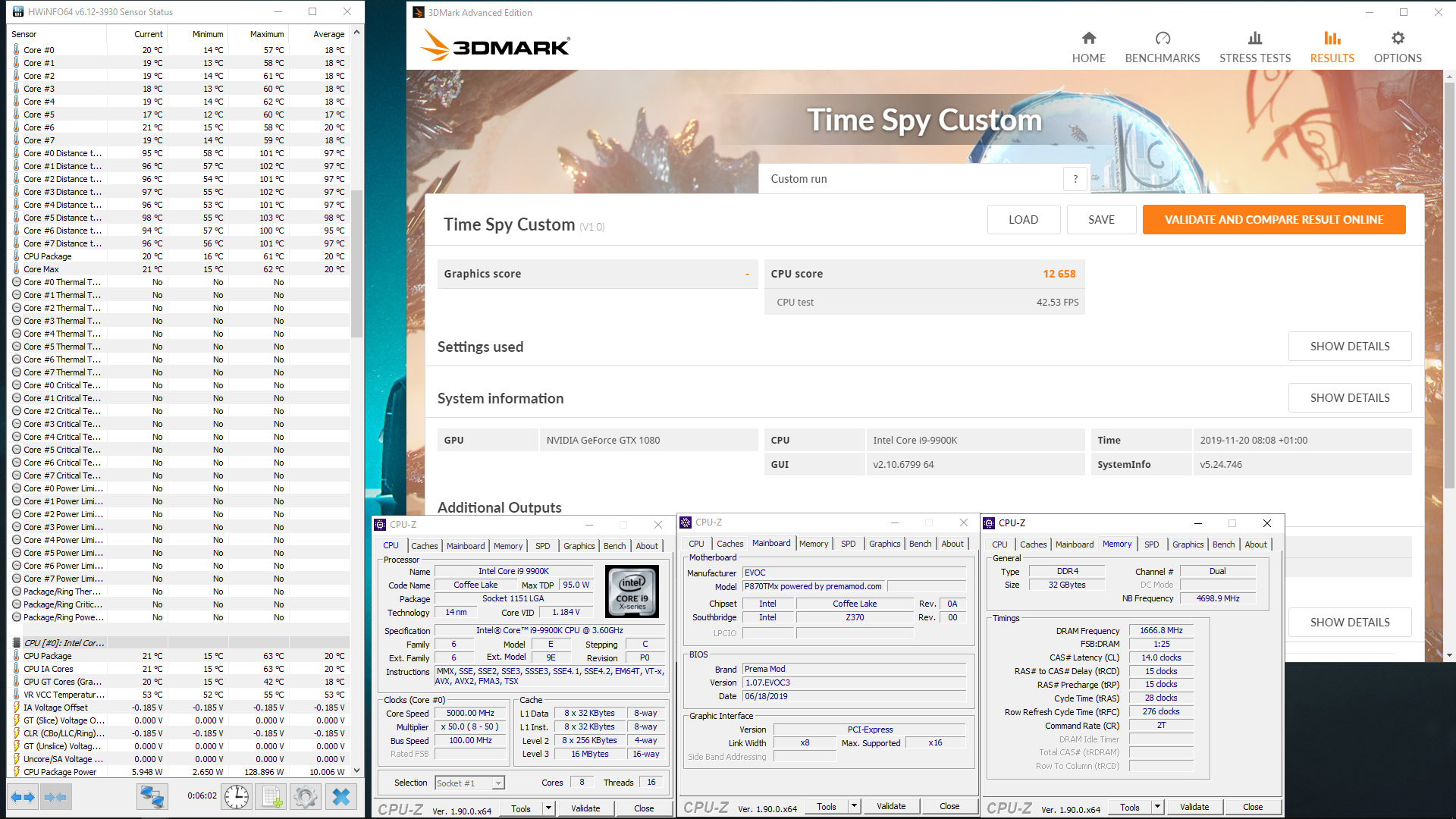Click the CPU-Z Memory window title icon
The height and width of the screenshot is (819, 1456).
(x=989, y=523)
